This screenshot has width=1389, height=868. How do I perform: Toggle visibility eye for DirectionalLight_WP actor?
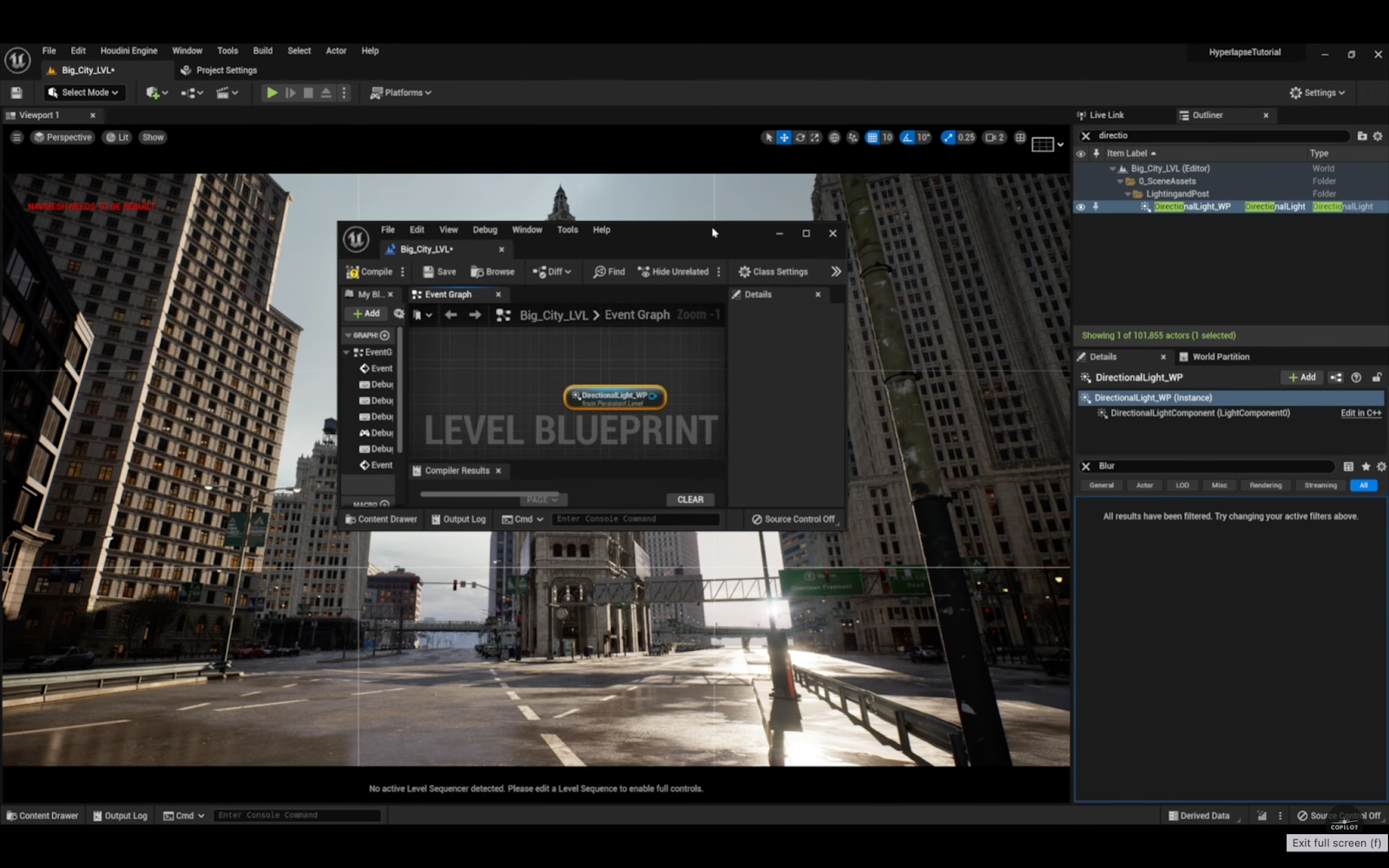pos(1081,207)
